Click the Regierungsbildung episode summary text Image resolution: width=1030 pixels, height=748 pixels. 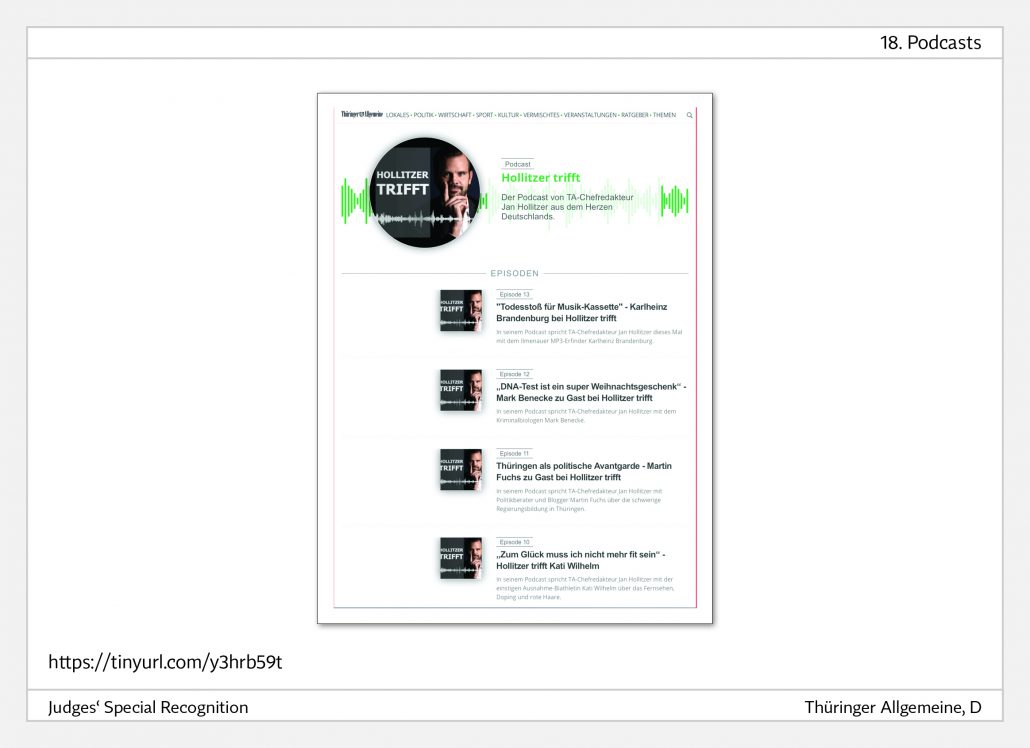pyautogui.click(x=579, y=500)
